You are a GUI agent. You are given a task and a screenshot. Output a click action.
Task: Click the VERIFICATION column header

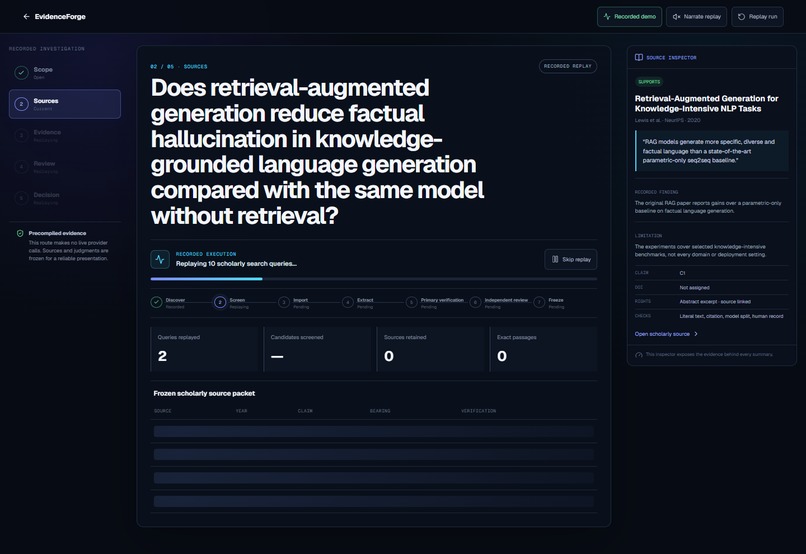[479, 411]
